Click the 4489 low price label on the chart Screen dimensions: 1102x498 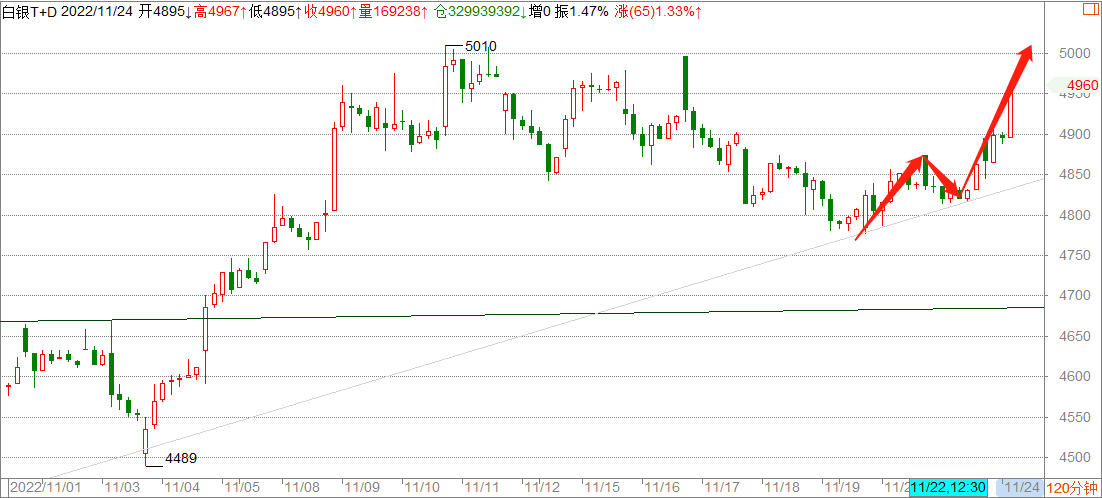180,459
